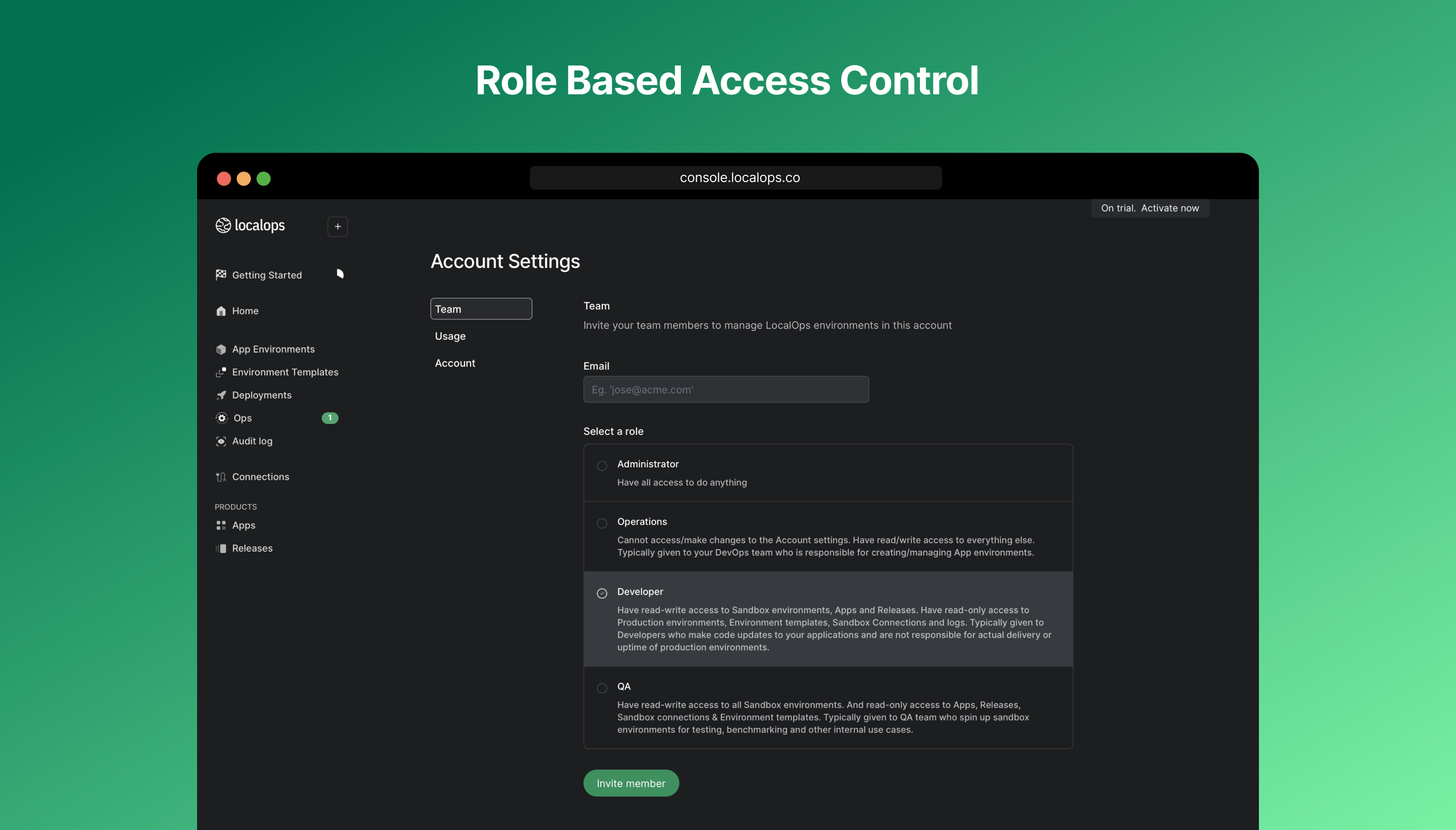Click the Invite member button
This screenshot has height=830, width=1456.
[x=631, y=783]
